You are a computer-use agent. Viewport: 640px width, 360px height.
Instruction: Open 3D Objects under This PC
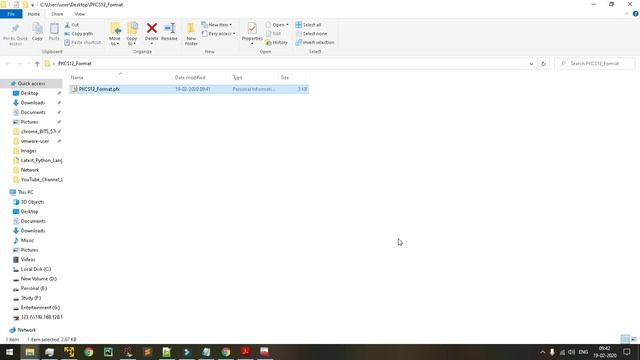32,202
